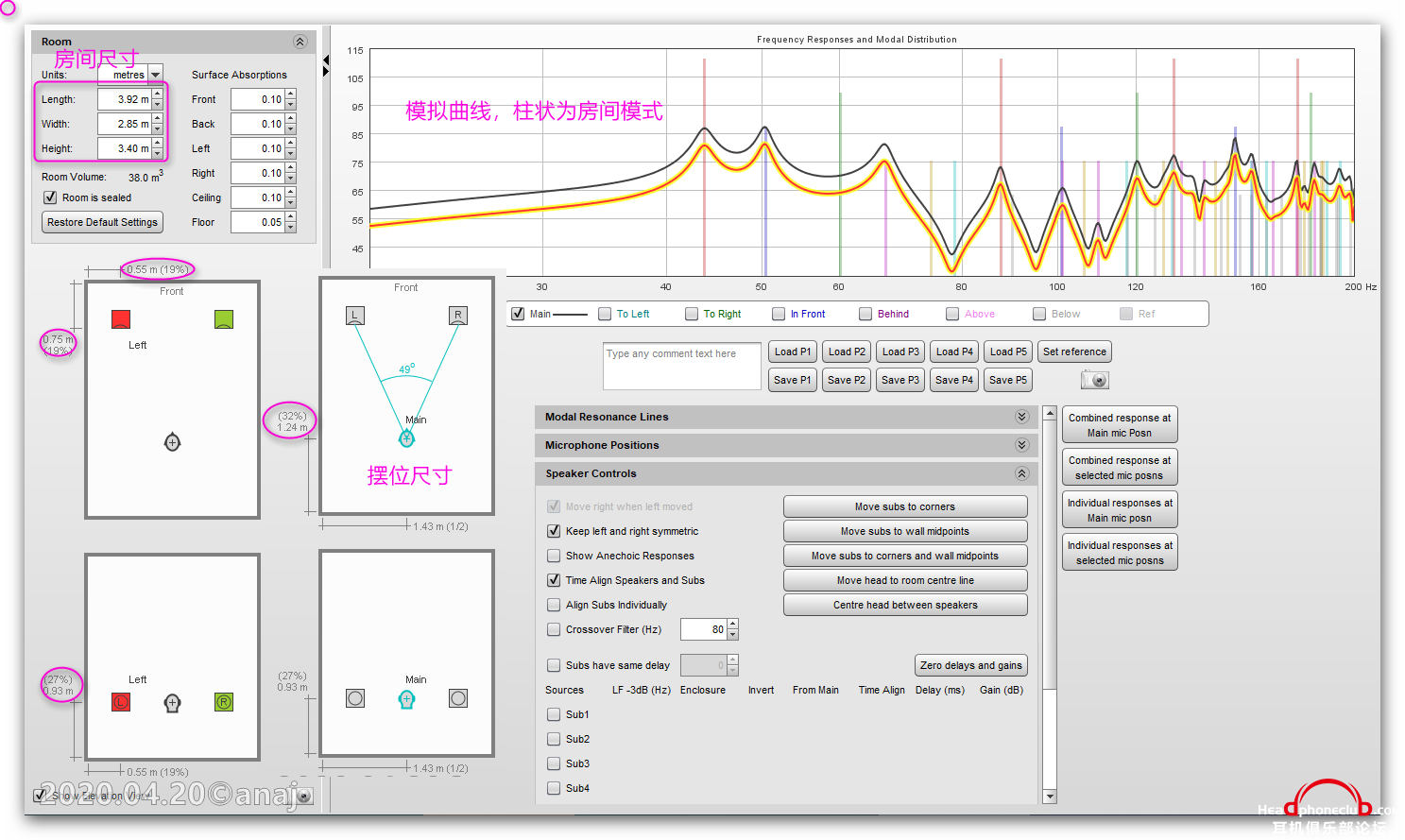Expand Microphone Positions section

pos(1021,445)
